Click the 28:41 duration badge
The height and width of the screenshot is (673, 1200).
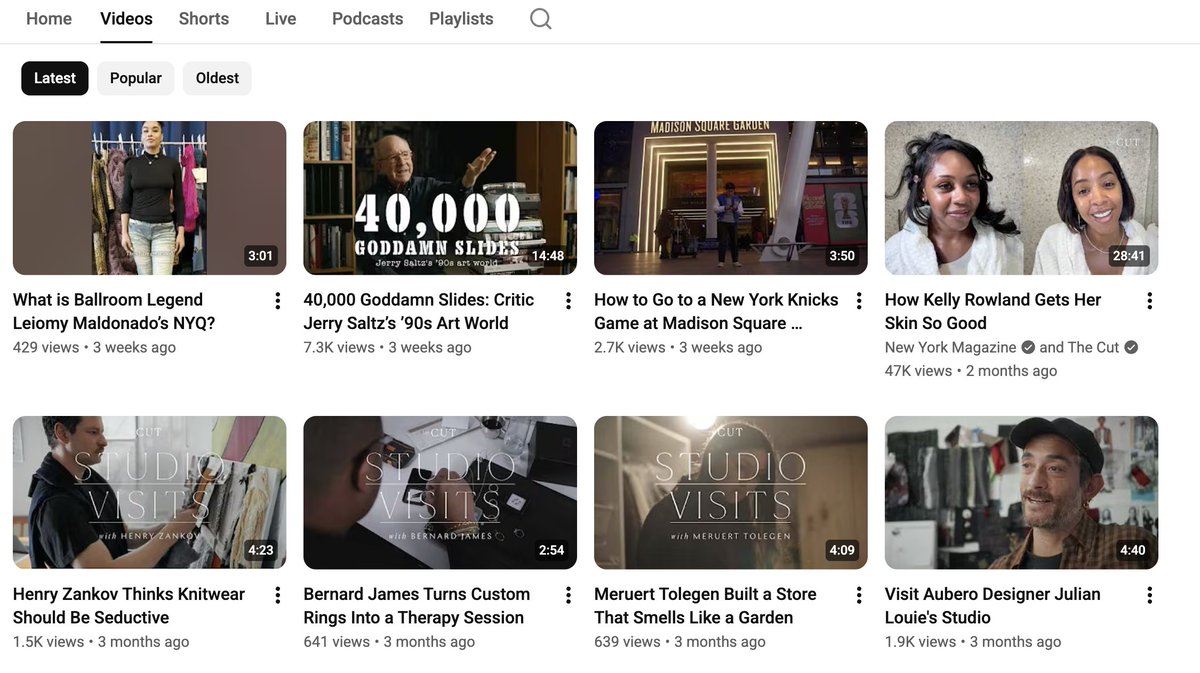coord(1129,256)
